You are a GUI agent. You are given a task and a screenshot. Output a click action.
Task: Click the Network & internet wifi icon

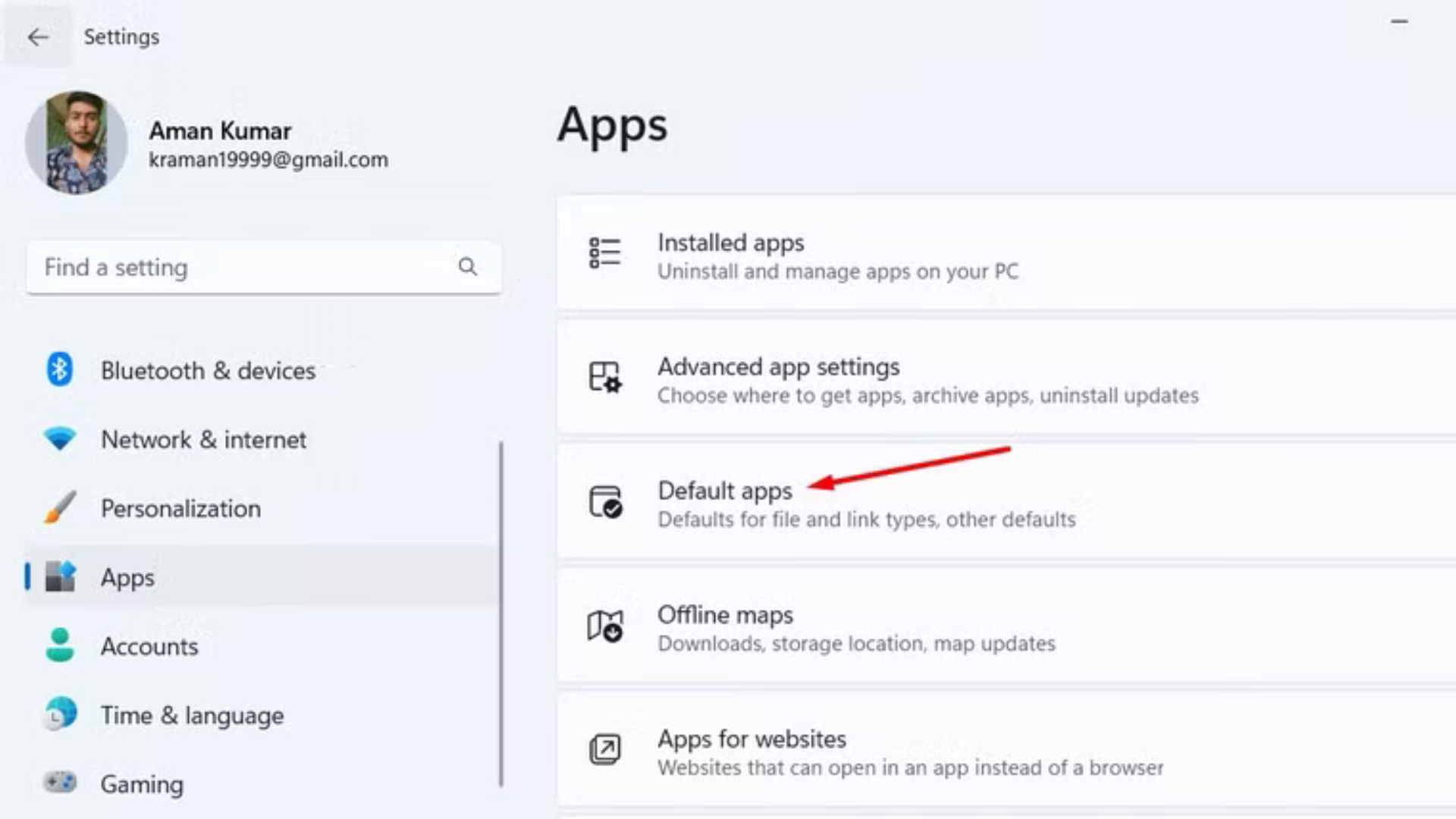(x=61, y=440)
